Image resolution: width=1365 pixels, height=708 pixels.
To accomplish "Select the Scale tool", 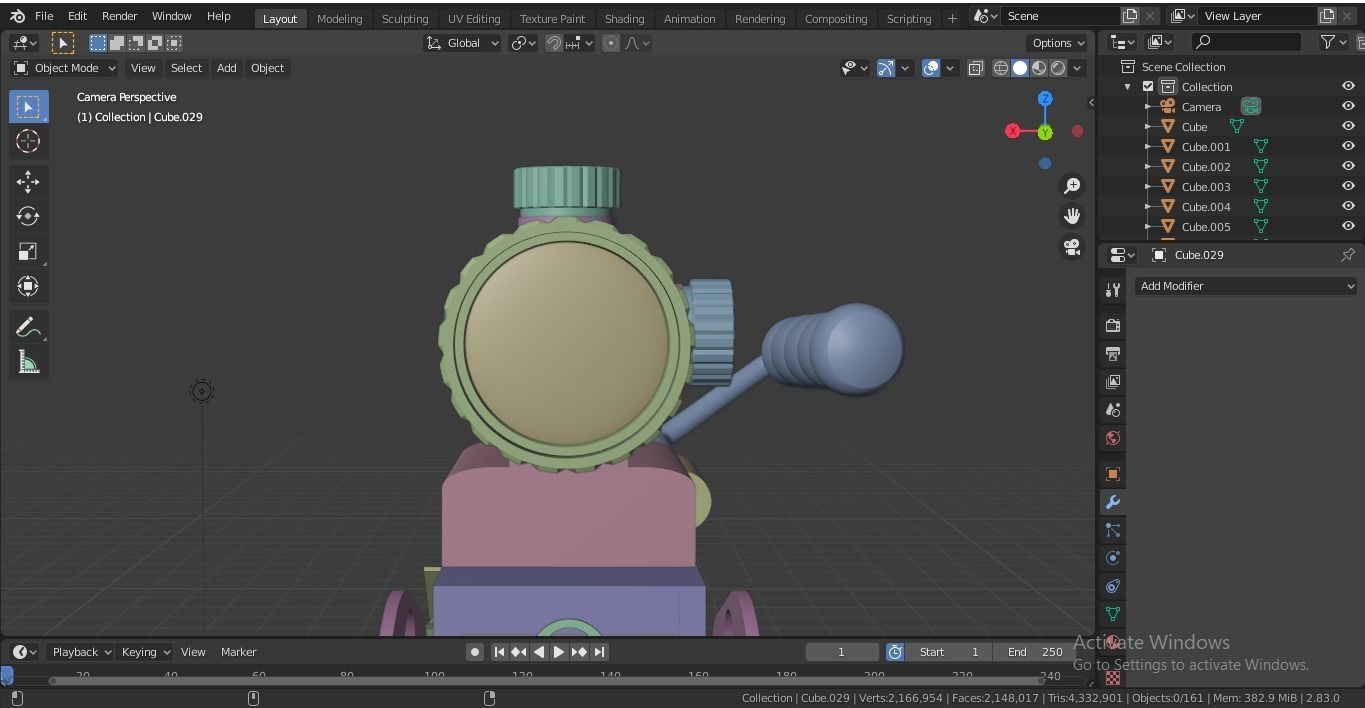I will pos(28,251).
